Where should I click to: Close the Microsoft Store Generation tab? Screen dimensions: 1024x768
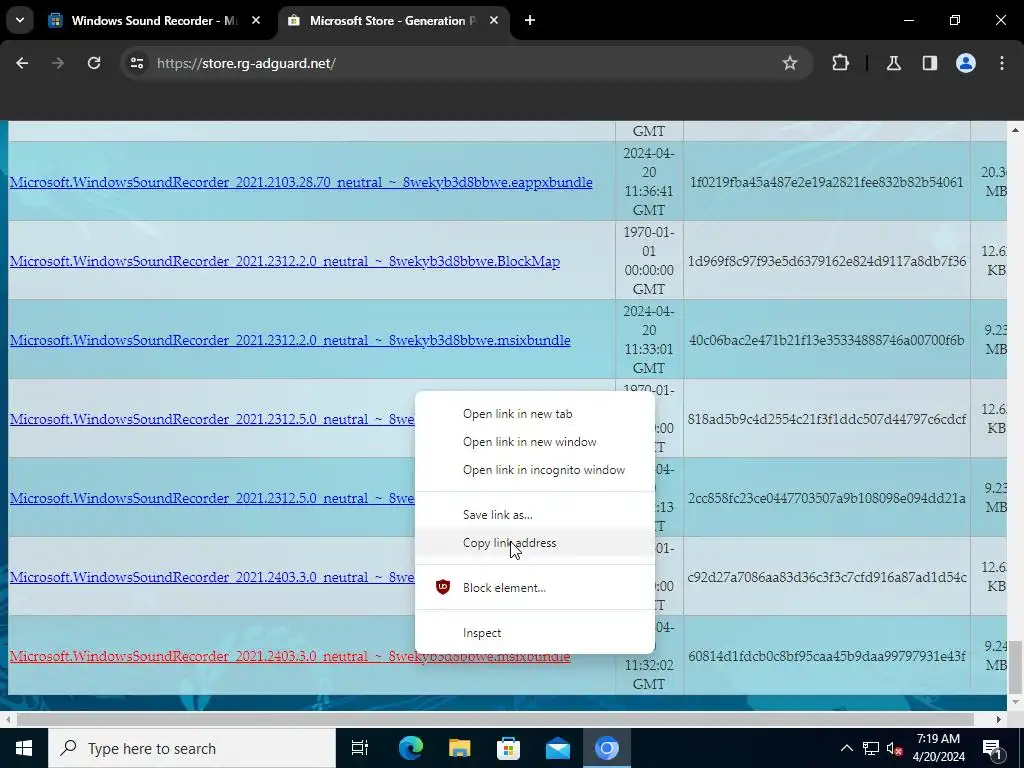(x=494, y=20)
